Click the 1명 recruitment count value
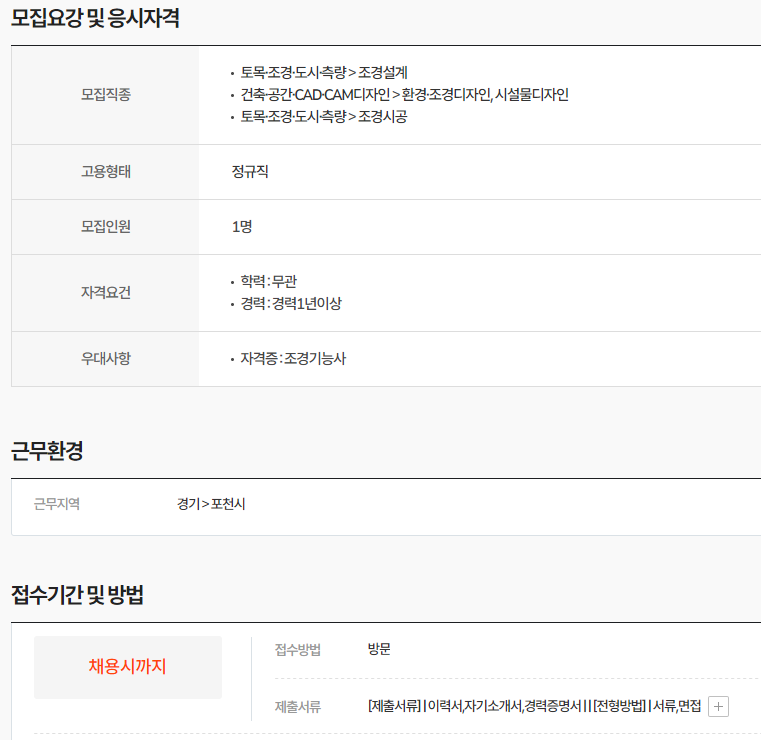761x740 pixels. point(242,227)
